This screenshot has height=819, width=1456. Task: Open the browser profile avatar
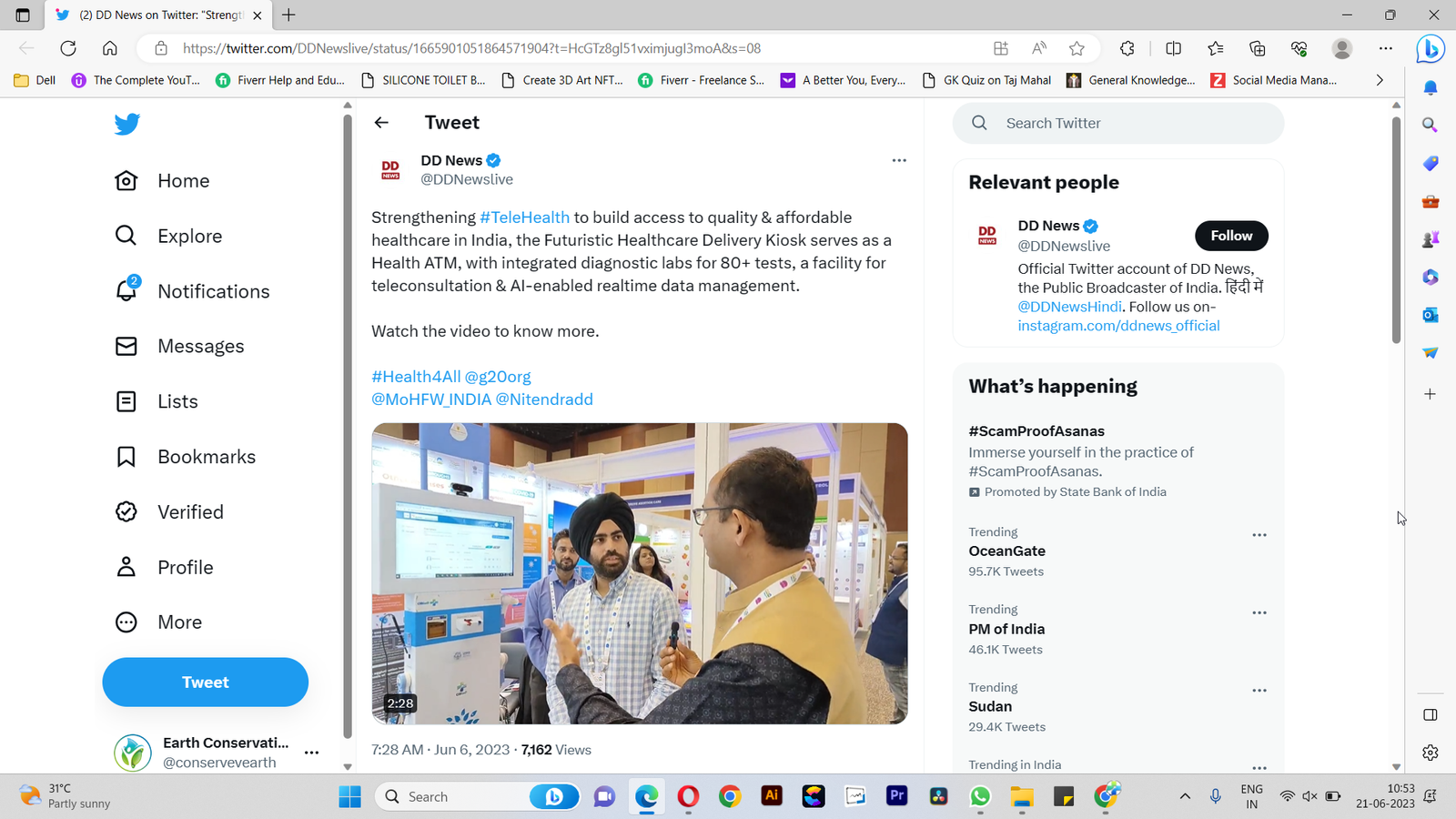tap(1341, 48)
